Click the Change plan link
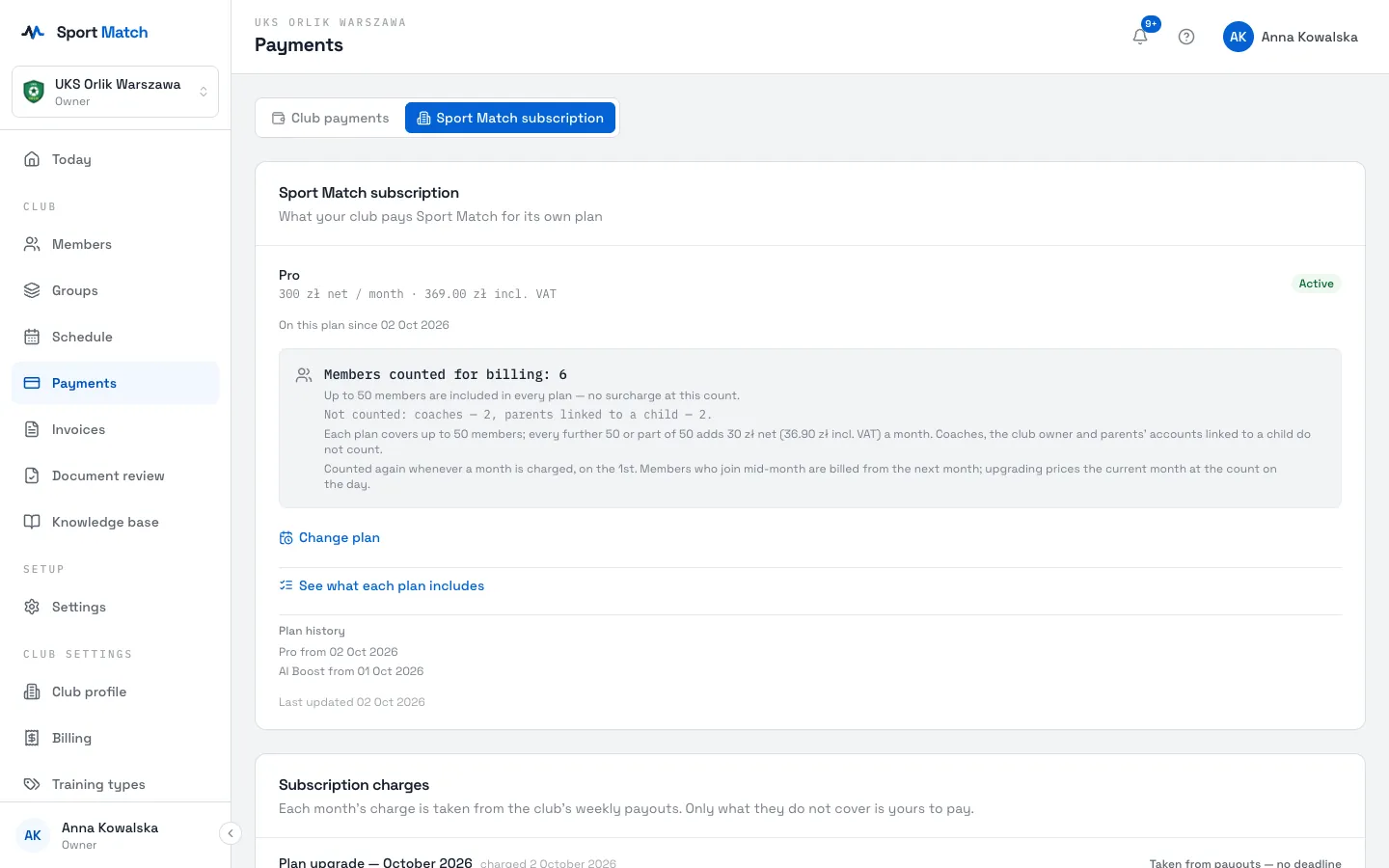Viewport: 1389px width, 868px height. point(329,537)
